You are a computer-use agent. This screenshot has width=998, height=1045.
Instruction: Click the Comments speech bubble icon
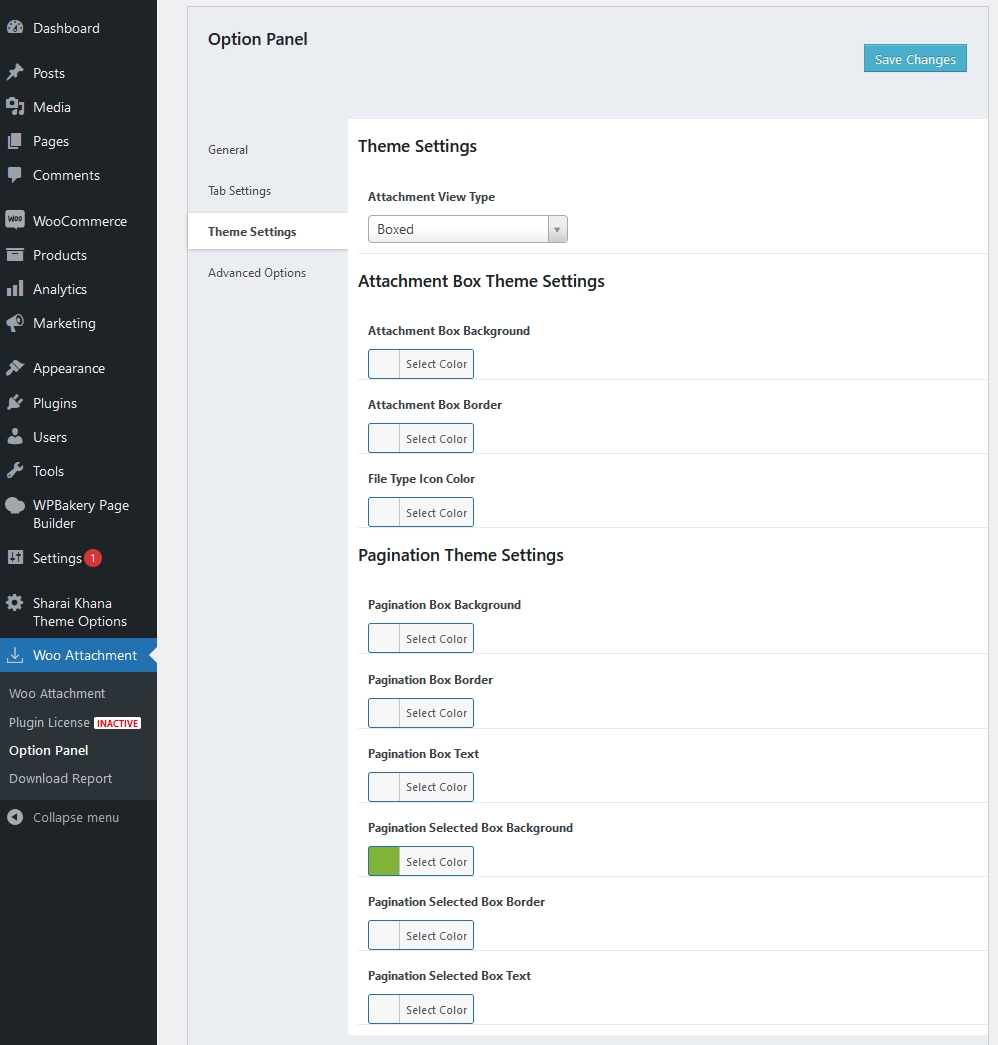(x=15, y=175)
